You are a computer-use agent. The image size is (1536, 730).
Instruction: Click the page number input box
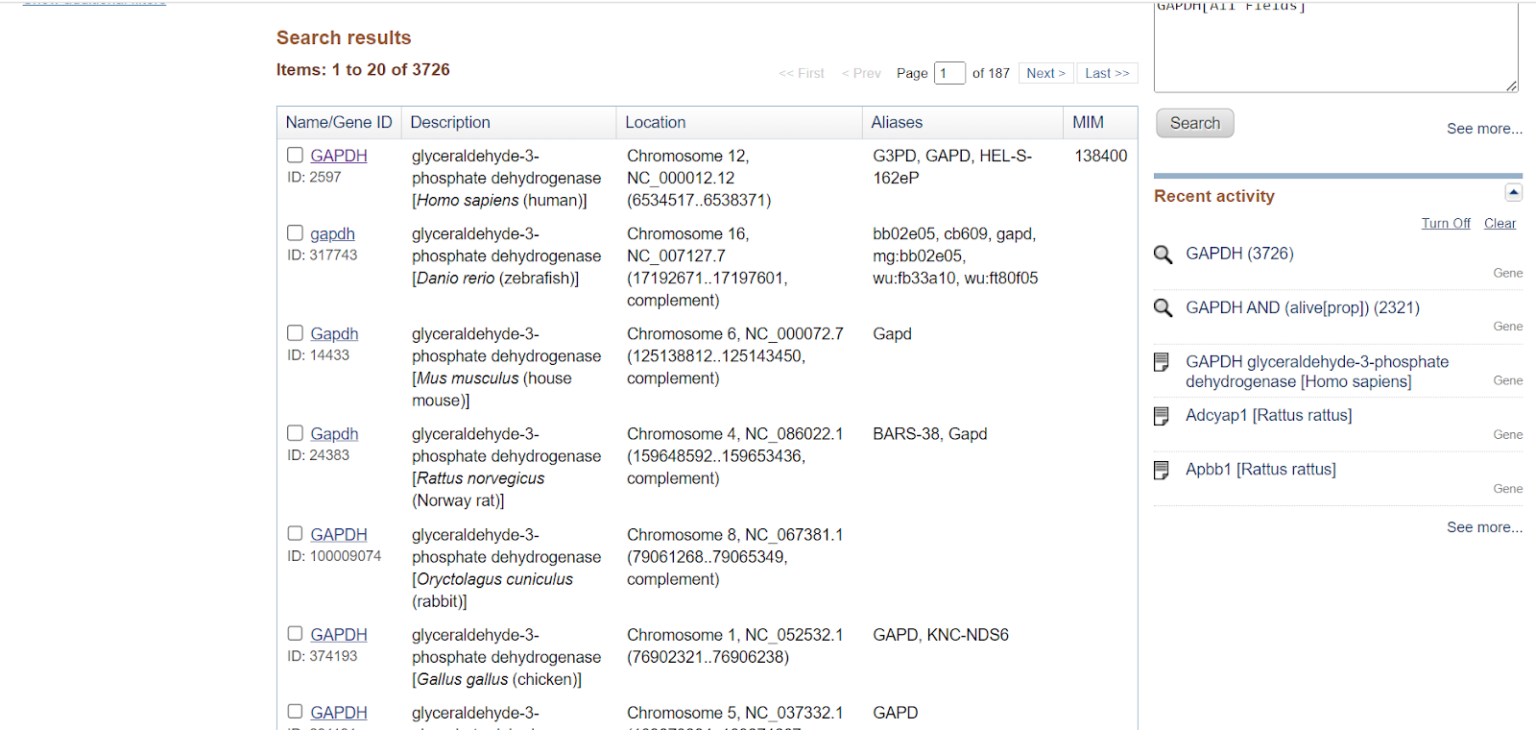point(949,72)
